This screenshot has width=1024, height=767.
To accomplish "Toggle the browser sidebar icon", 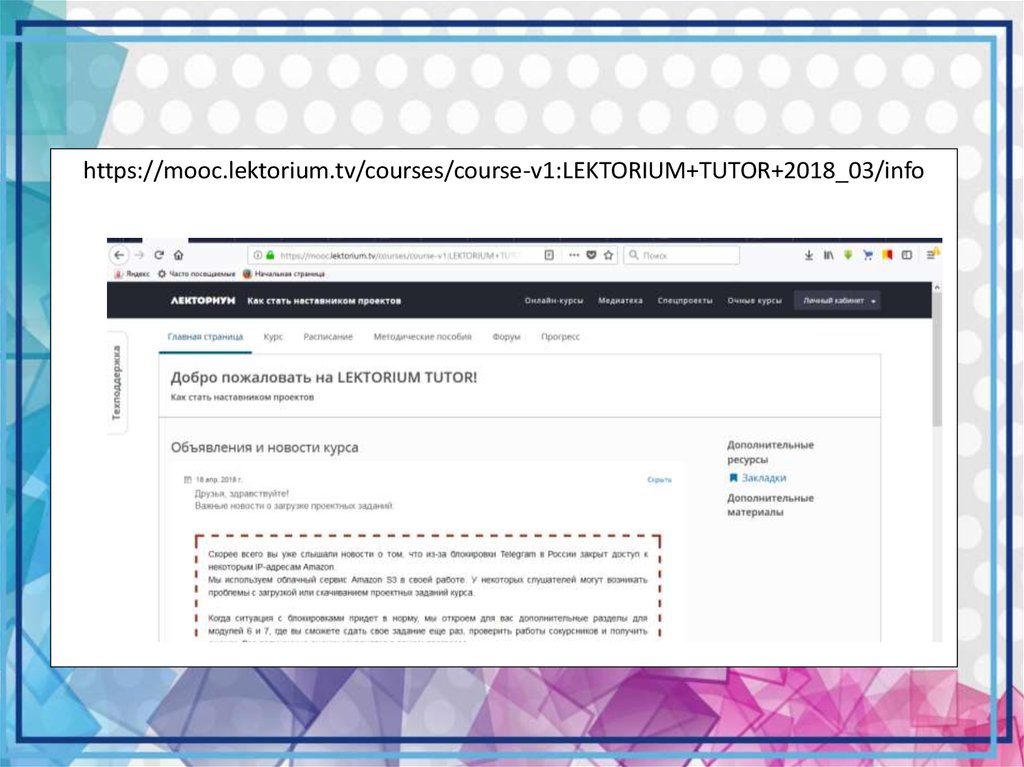I will tap(906, 255).
